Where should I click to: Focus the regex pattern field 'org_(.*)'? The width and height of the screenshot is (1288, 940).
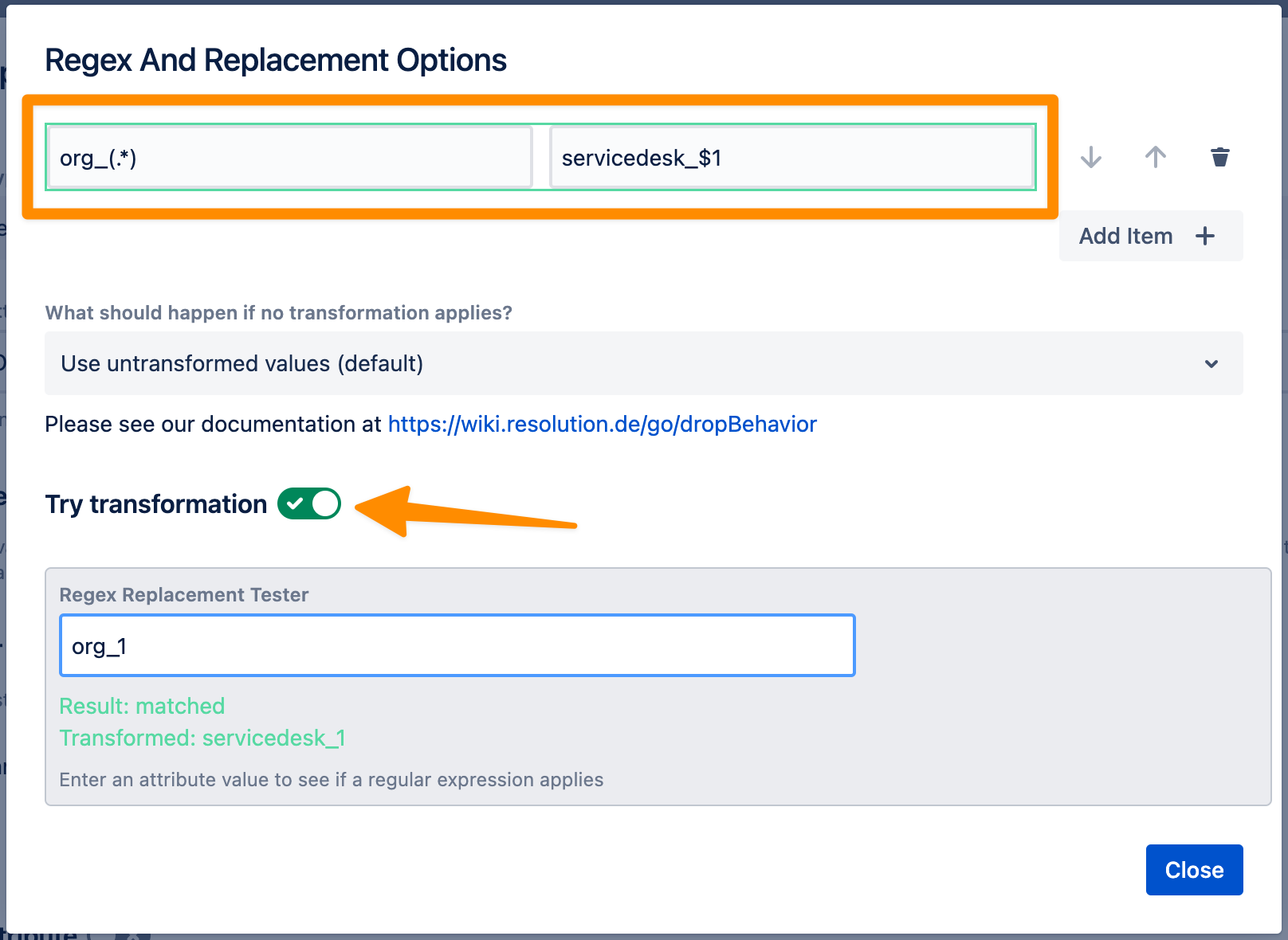pos(289,158)
